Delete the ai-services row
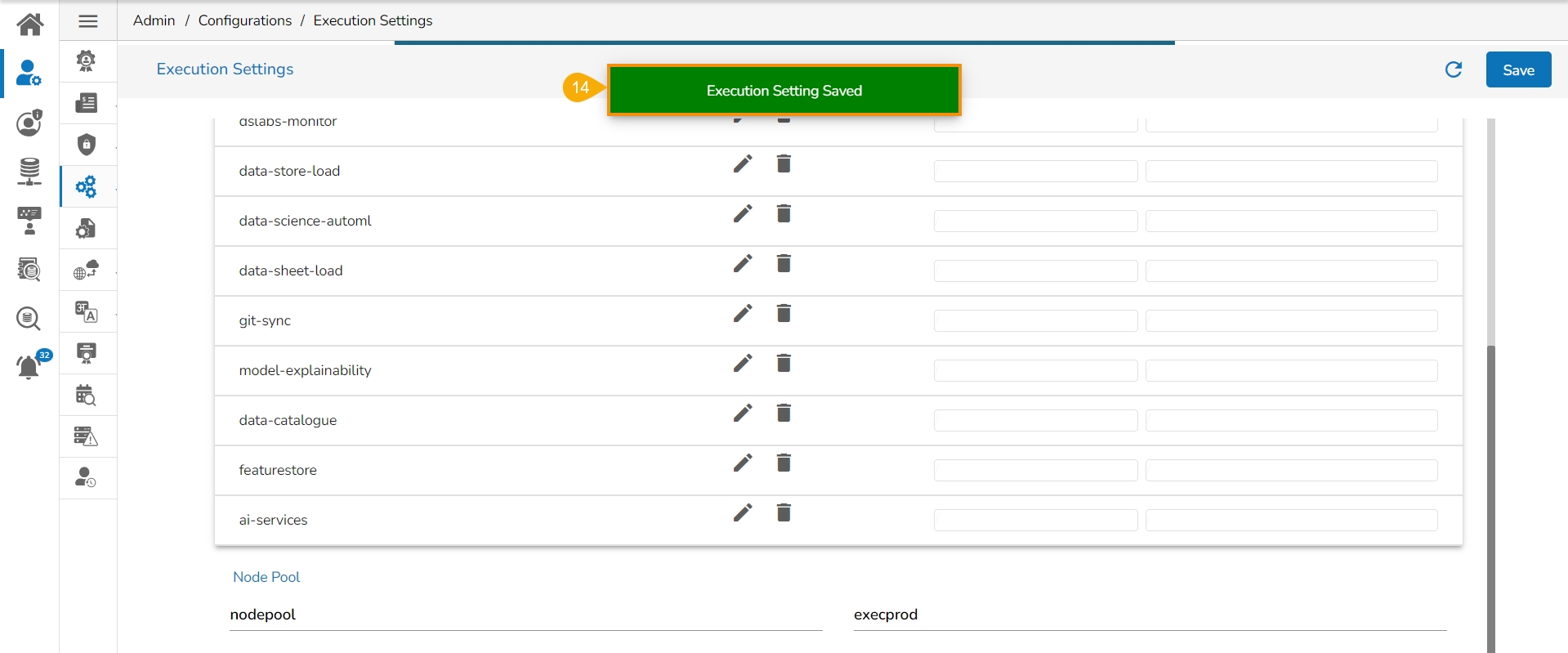 point(784,512)
